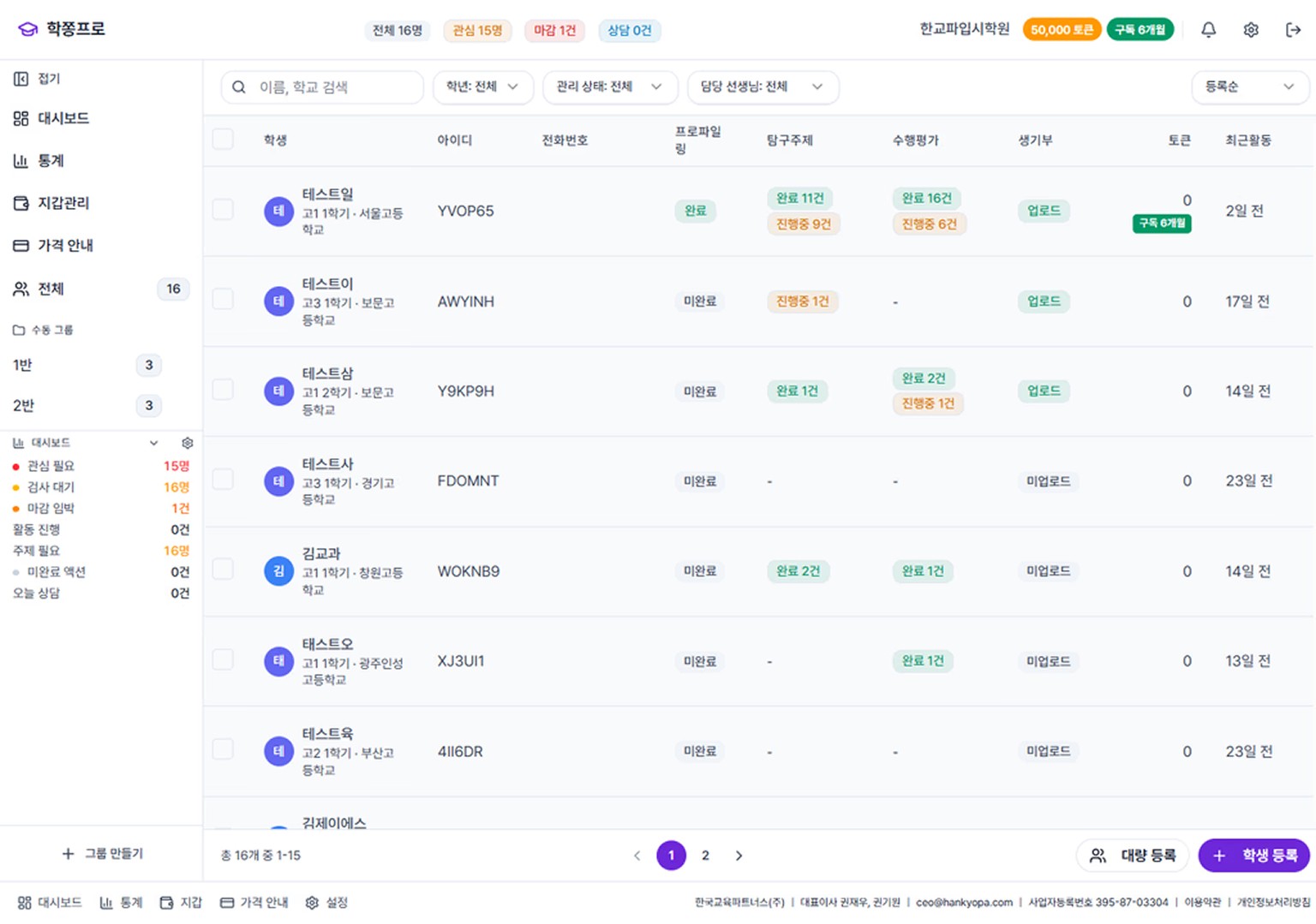Click gear icon in sidebar 대시보드 panel
The image size is (1316, 924).
coord(188,443)
